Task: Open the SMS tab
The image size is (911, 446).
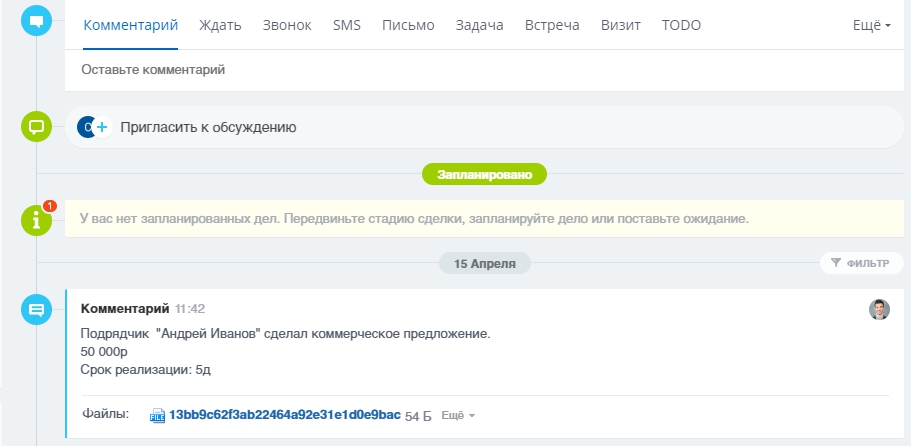Action: (347, 25)
